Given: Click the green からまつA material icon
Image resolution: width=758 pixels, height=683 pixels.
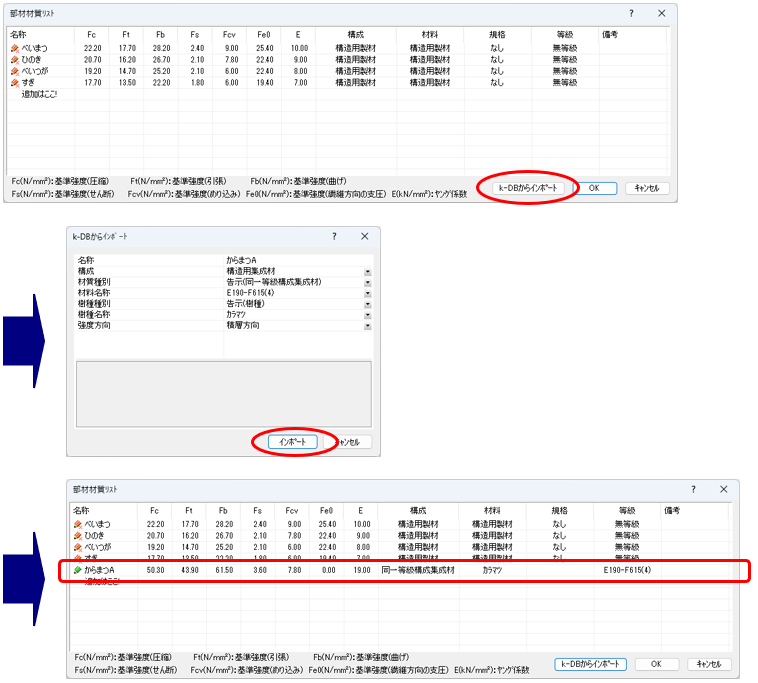Looking at the screenshot, I should (78, 570).
